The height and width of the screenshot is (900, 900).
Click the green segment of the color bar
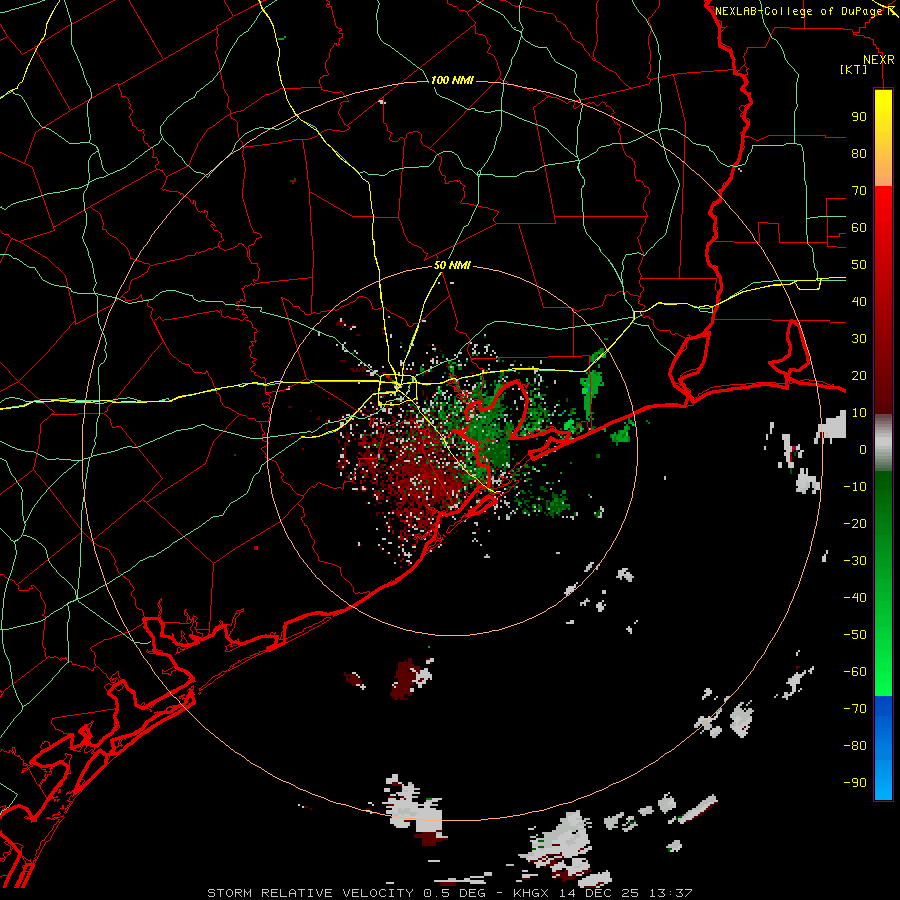tap(883, 583)
